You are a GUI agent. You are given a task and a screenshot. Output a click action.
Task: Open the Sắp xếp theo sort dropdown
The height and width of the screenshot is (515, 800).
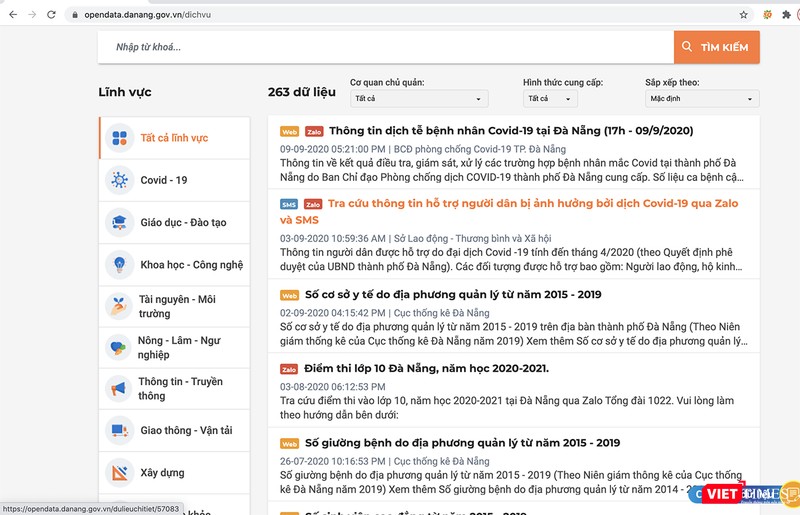702,99
